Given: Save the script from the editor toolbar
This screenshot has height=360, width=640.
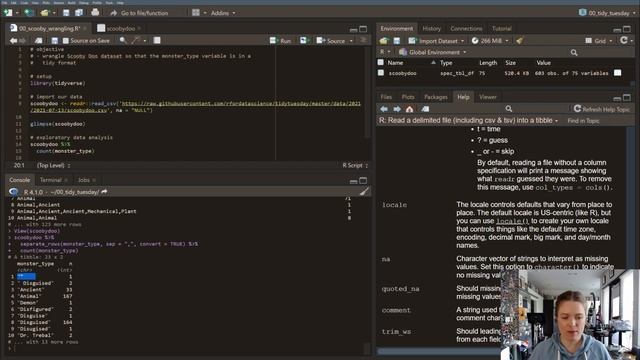Looking at the screenshot, I should pos(54,40).
